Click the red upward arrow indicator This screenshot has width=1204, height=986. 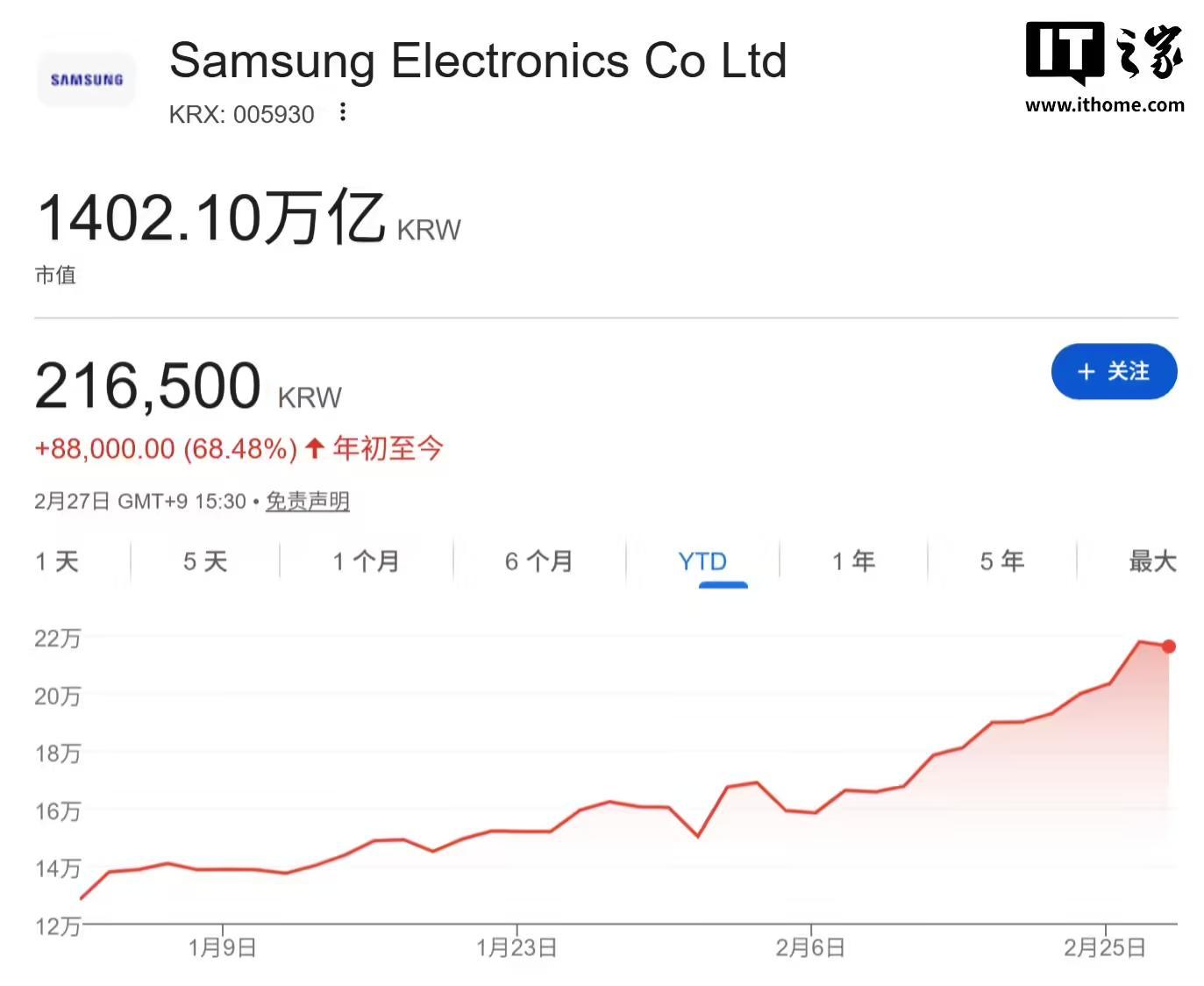(x=315, y=449)
